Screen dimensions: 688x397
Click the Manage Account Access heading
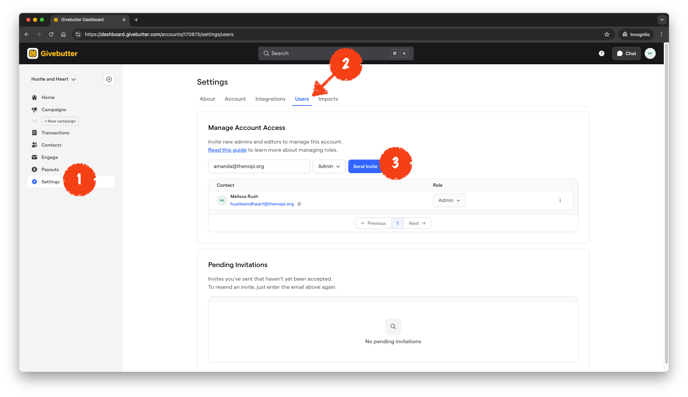pos(247,128)
